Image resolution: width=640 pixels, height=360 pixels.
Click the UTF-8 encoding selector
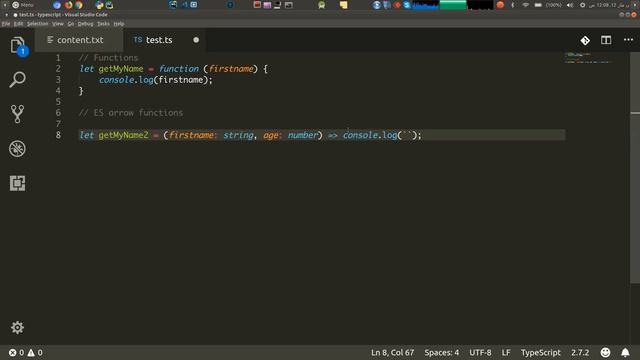pyautogui.click(x=480, y=352)
